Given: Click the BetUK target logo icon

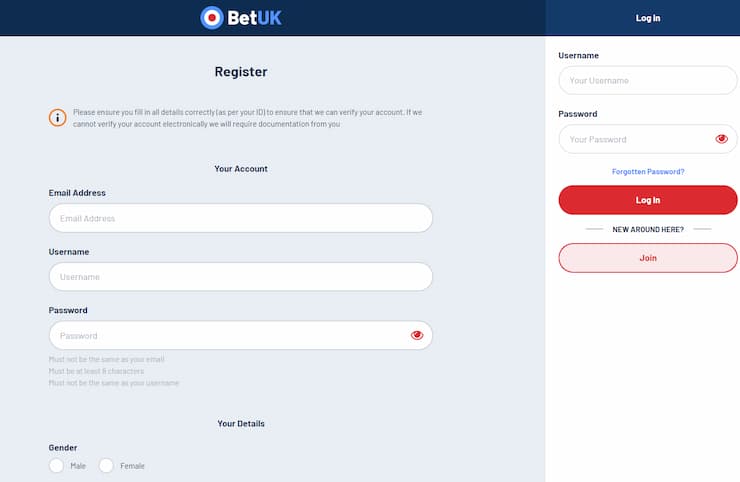Looking at the screenshot, I should (x=211, y=18).
